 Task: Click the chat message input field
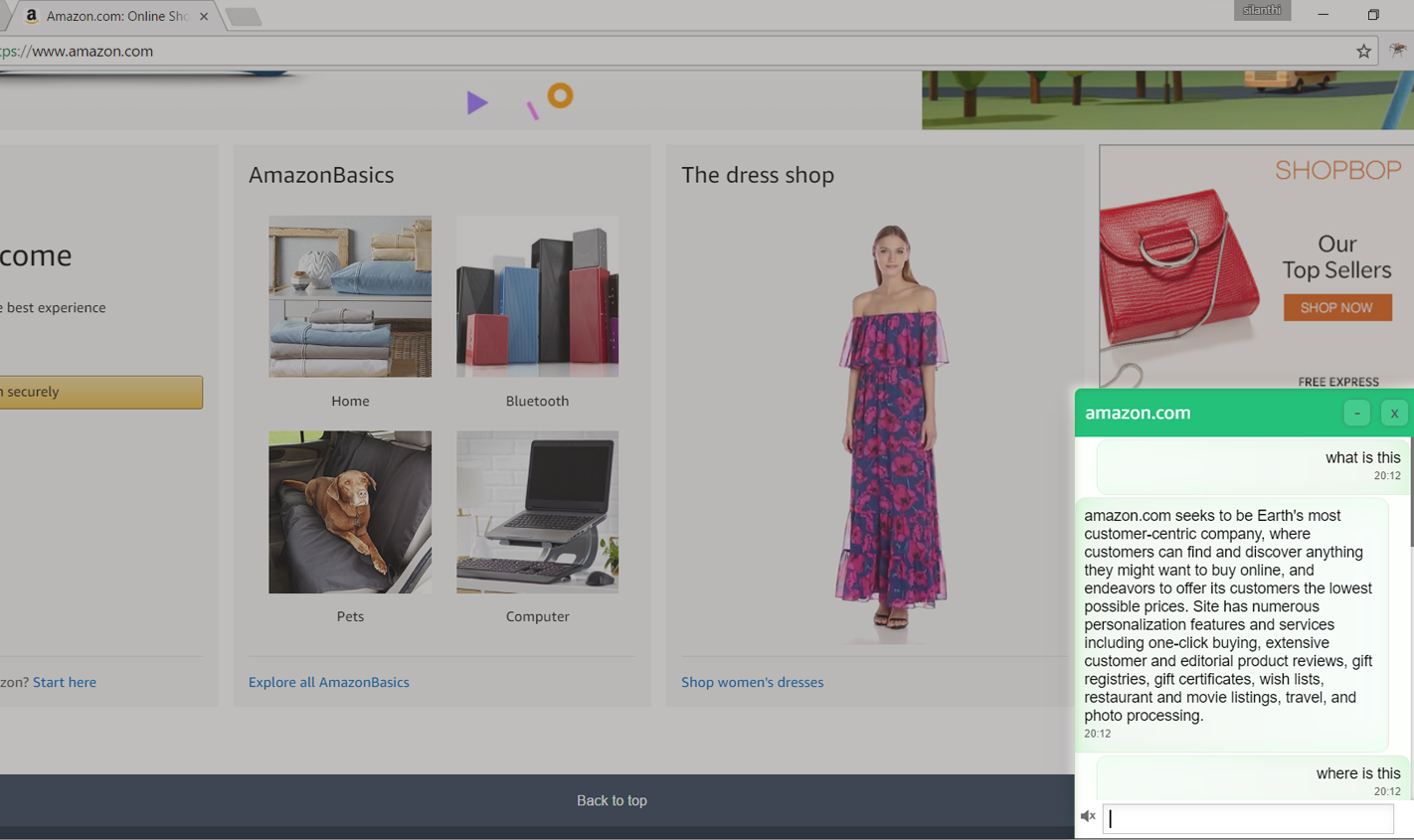click(1248, 818)
